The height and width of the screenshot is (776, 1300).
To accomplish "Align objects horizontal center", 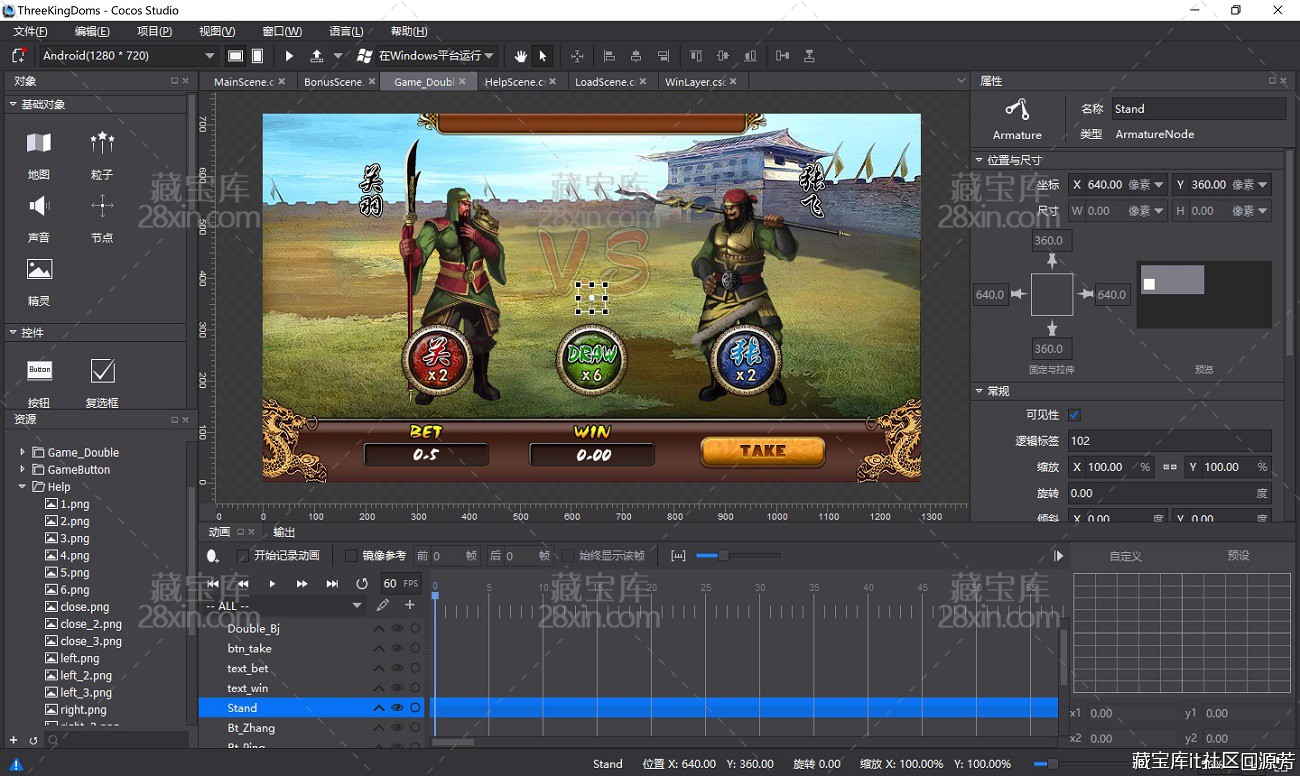I will tap(635, 56).
